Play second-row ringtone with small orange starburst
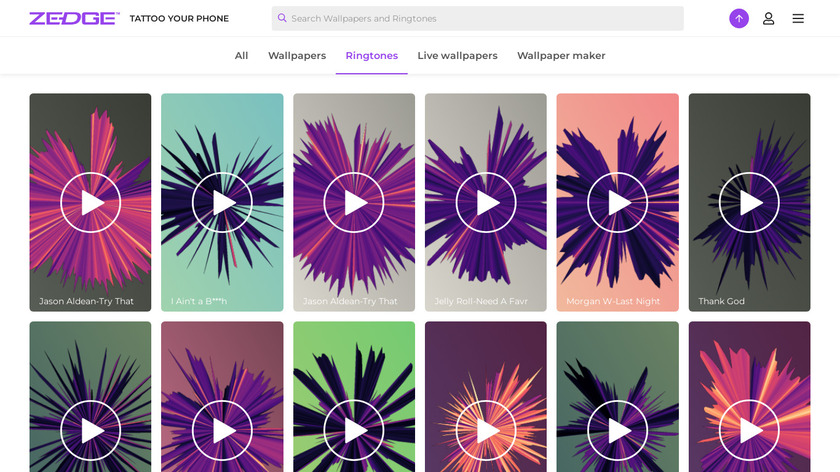Image resolution: width=840 pixels, height=472 pixels. point(486,430)
